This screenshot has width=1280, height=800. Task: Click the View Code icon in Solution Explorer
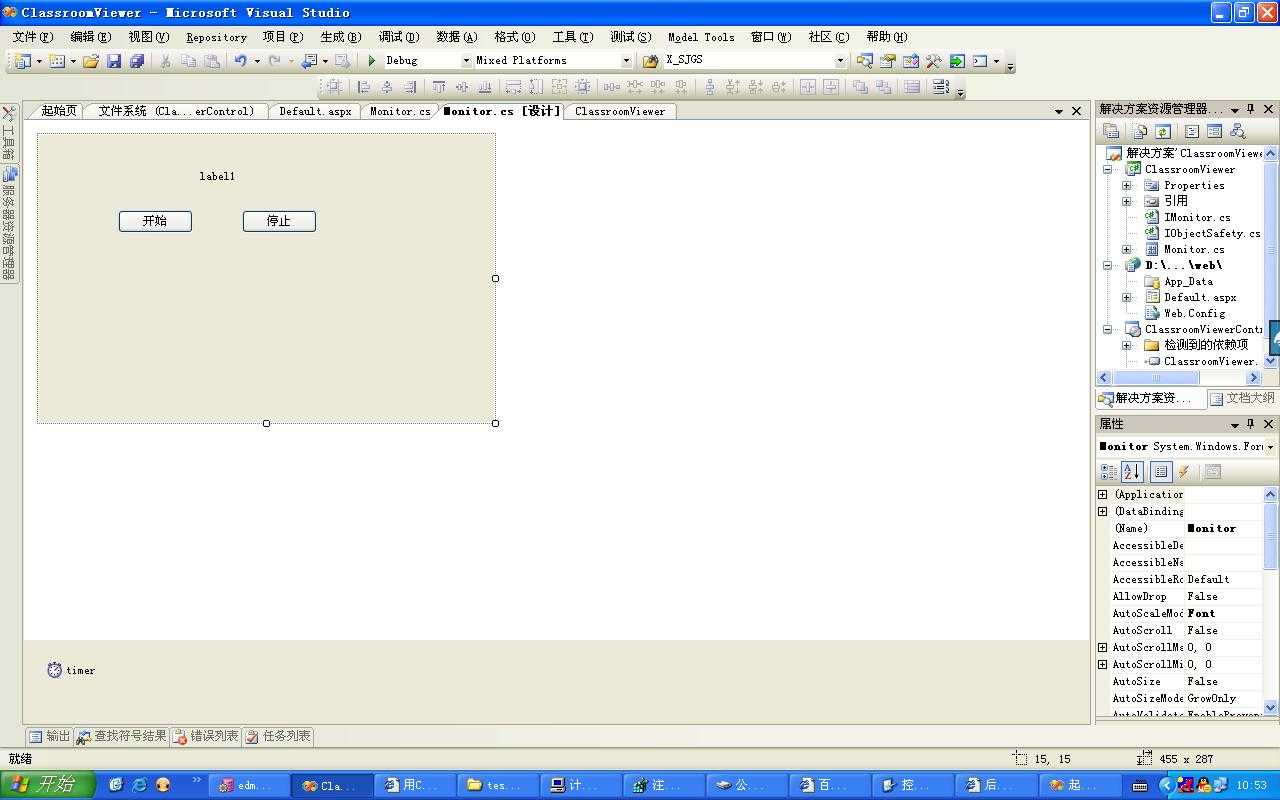click(x=1192, y=131)
